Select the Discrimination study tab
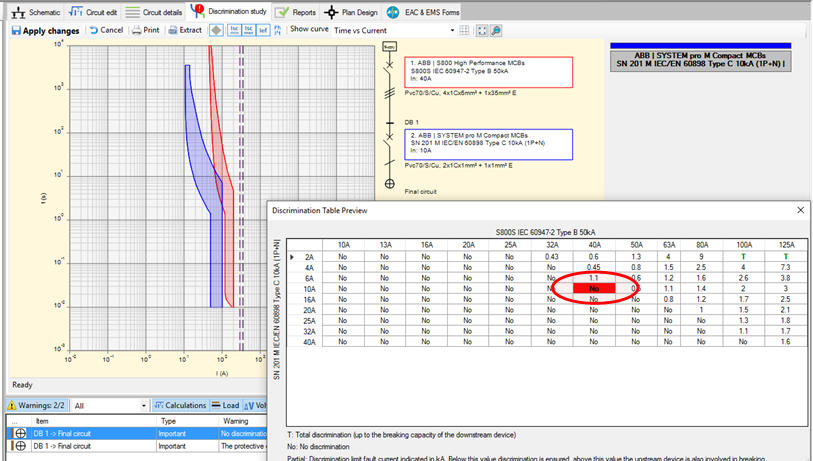Screen dimensions: 813x461 (229, 11)
